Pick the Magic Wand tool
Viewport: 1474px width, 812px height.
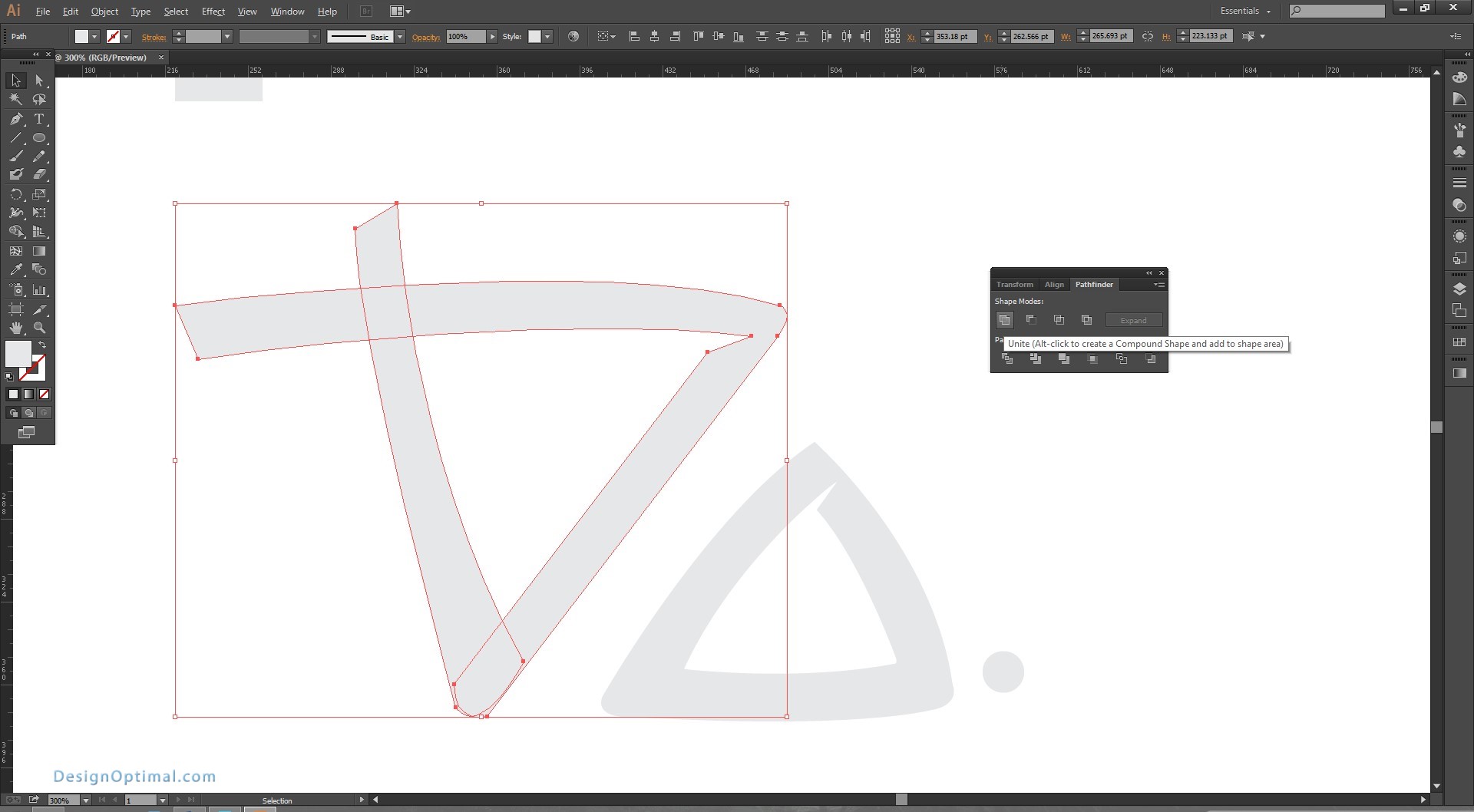16,99
